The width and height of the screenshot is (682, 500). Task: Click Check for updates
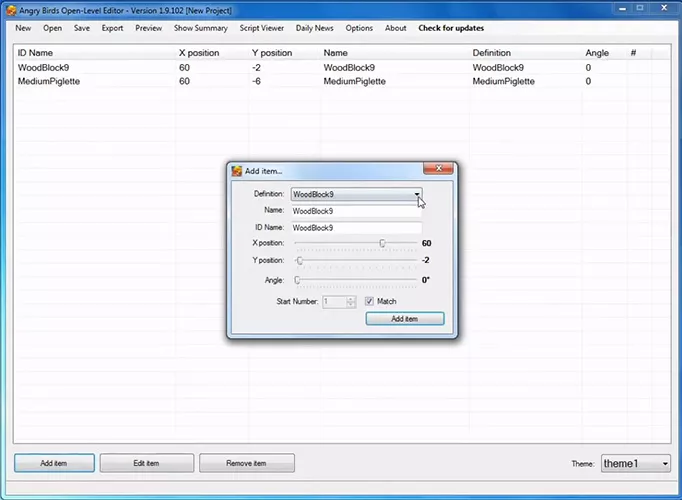pos(451,28)
